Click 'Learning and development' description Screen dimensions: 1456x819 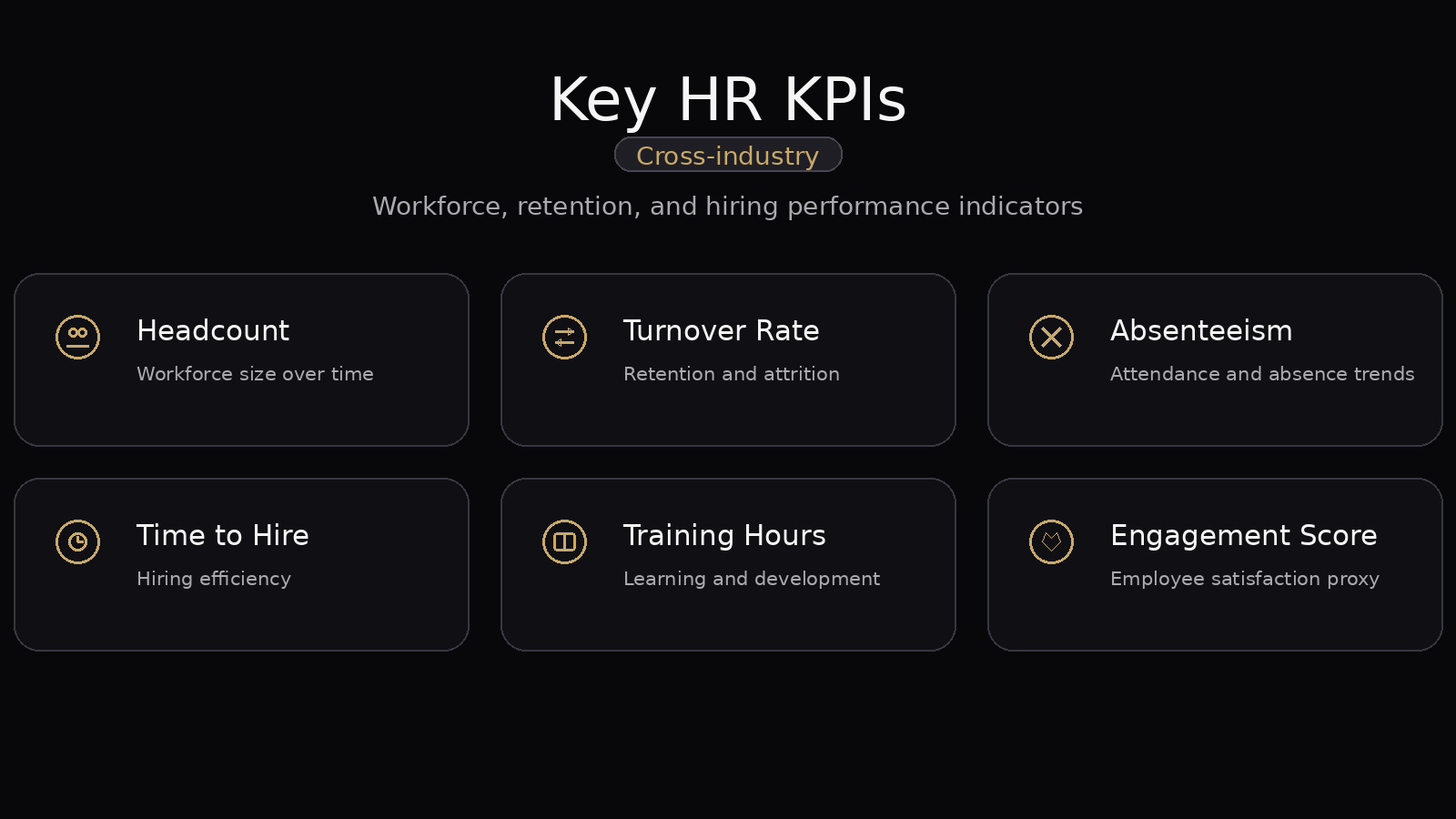click(x=752, y=579)
